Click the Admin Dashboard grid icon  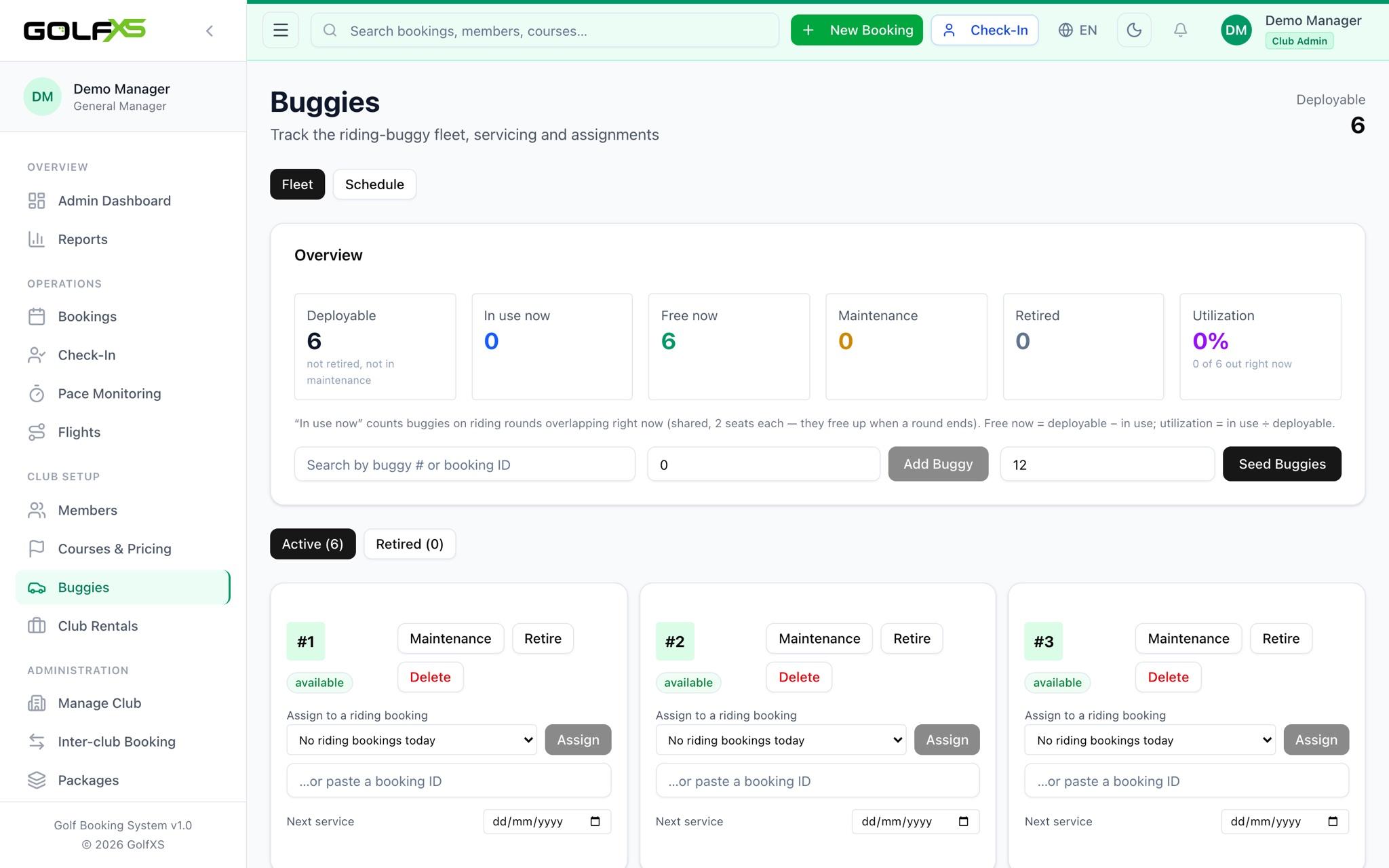click(37, 201)
